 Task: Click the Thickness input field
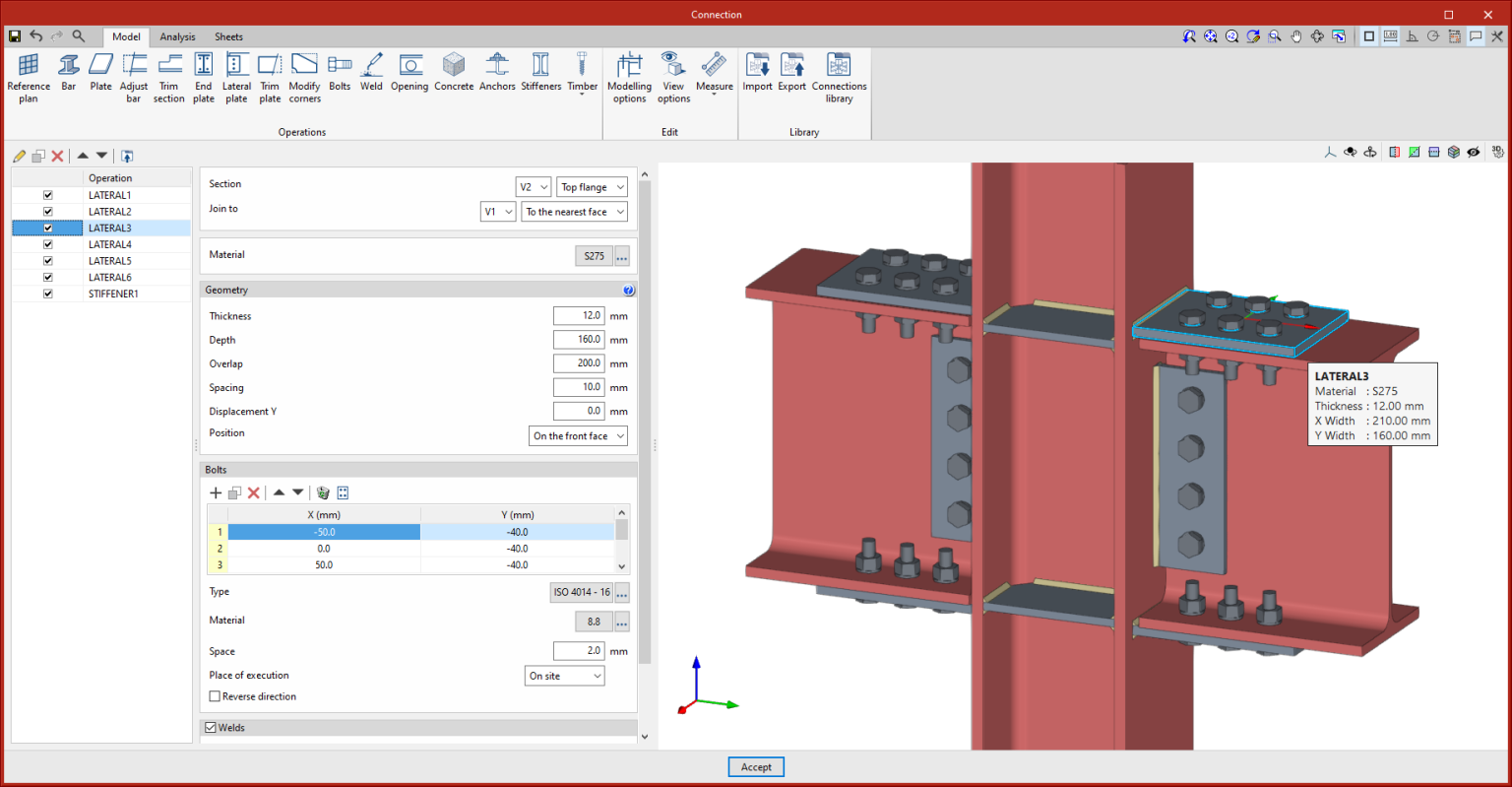pos(578,316)
